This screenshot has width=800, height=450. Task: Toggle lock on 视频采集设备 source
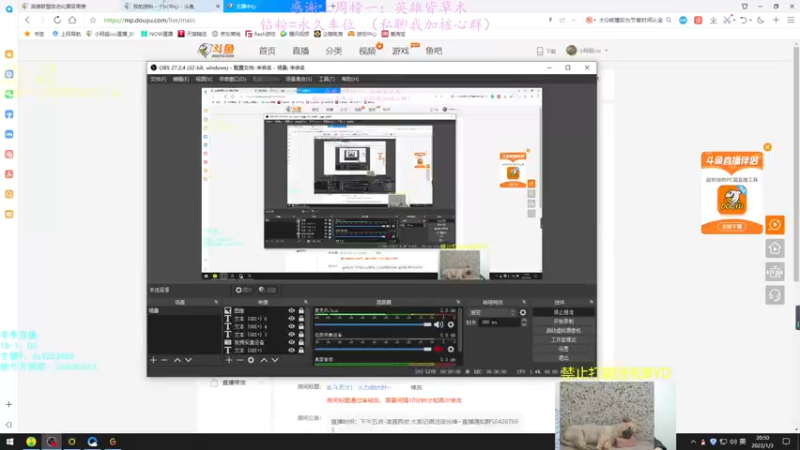[301, 342]
